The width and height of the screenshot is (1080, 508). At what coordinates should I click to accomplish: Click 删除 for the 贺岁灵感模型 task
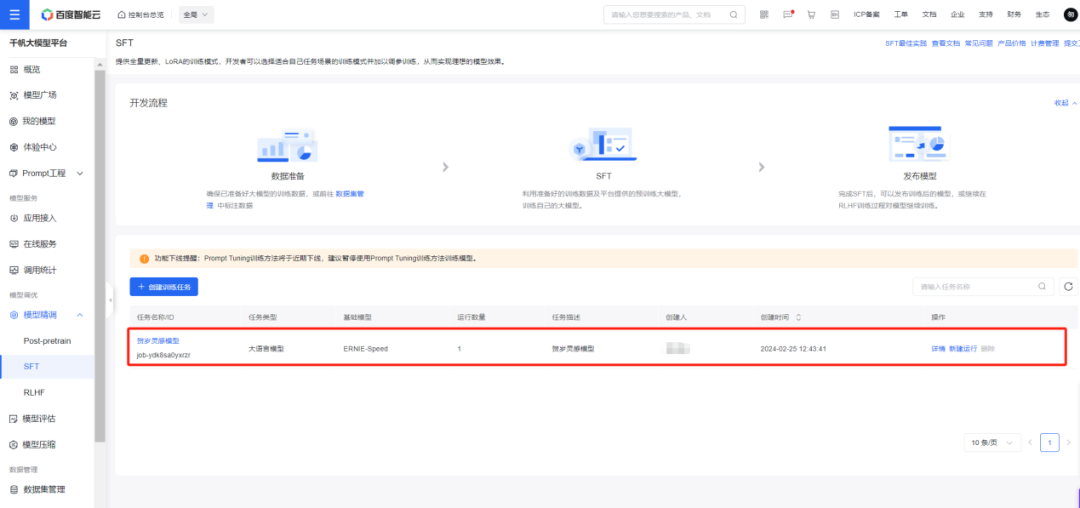pyautogui.click(x=988, y=348)
